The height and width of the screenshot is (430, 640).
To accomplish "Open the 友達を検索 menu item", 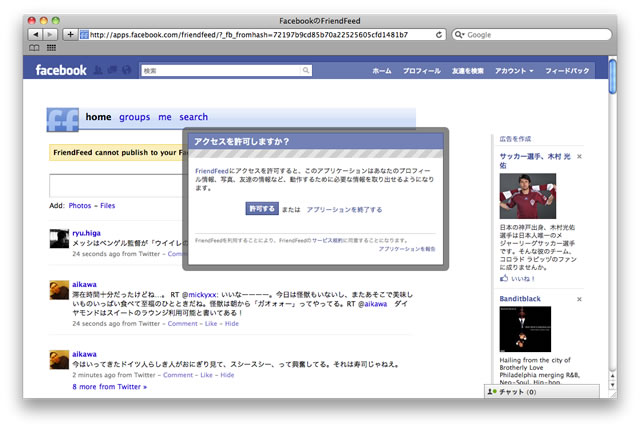I will point(467,71).
